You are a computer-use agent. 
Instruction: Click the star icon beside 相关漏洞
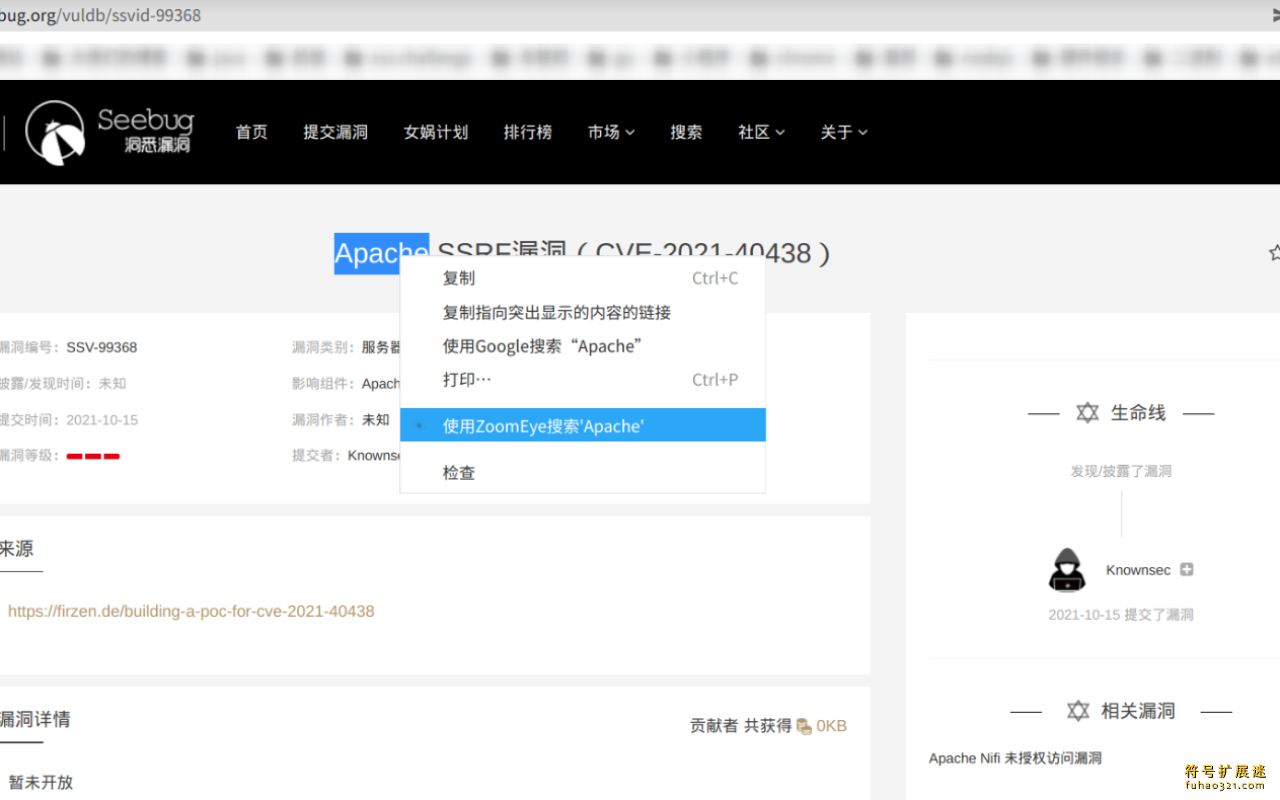click(x=1077, y=711)
